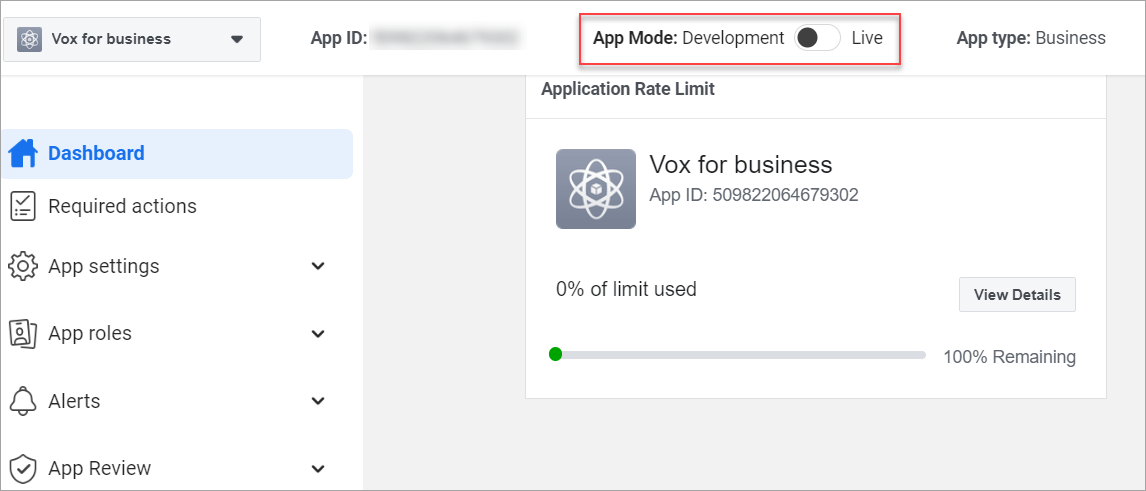Screen dimensions: 1146x491
Task: Click the 100% Remaining label
Action: [1009, 357]
